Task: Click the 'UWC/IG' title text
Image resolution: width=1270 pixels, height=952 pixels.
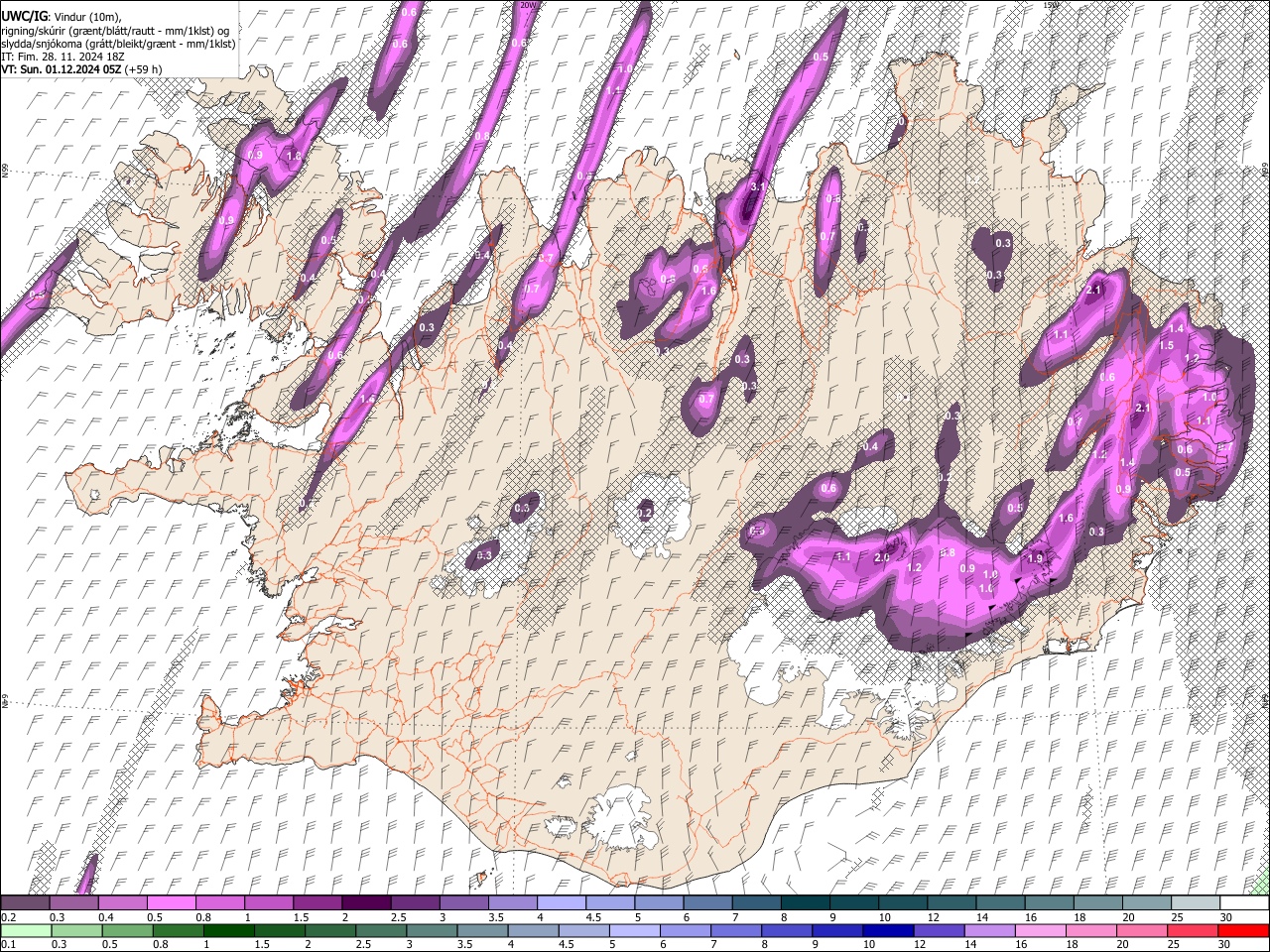Action: click(23, 17)
